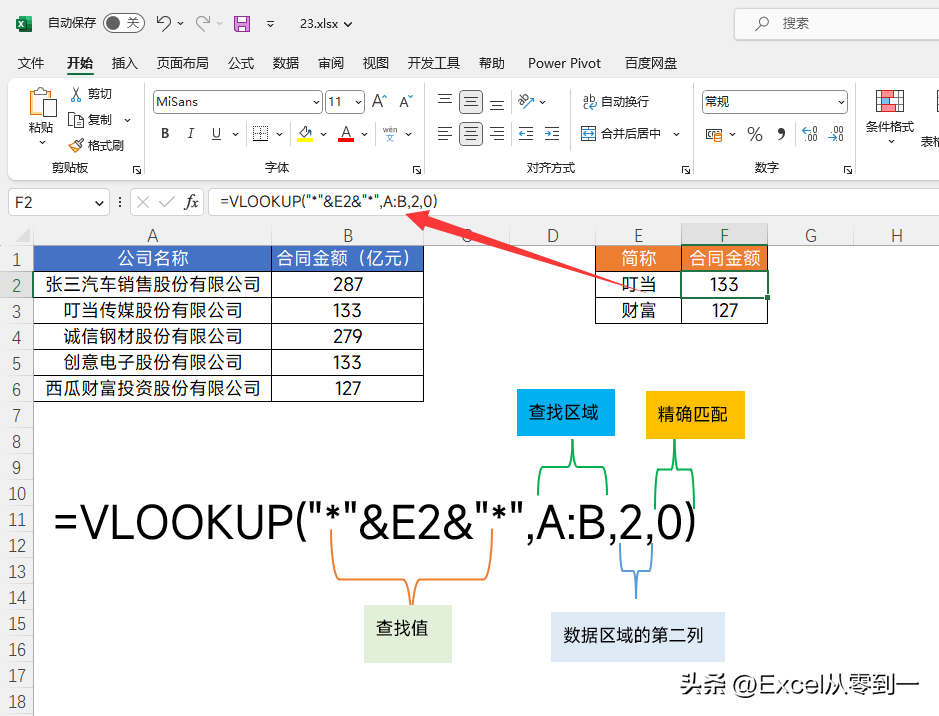Click the Comma Style icon
The width and height of the screenshot is (939, 716).
(x=781, y=134)
